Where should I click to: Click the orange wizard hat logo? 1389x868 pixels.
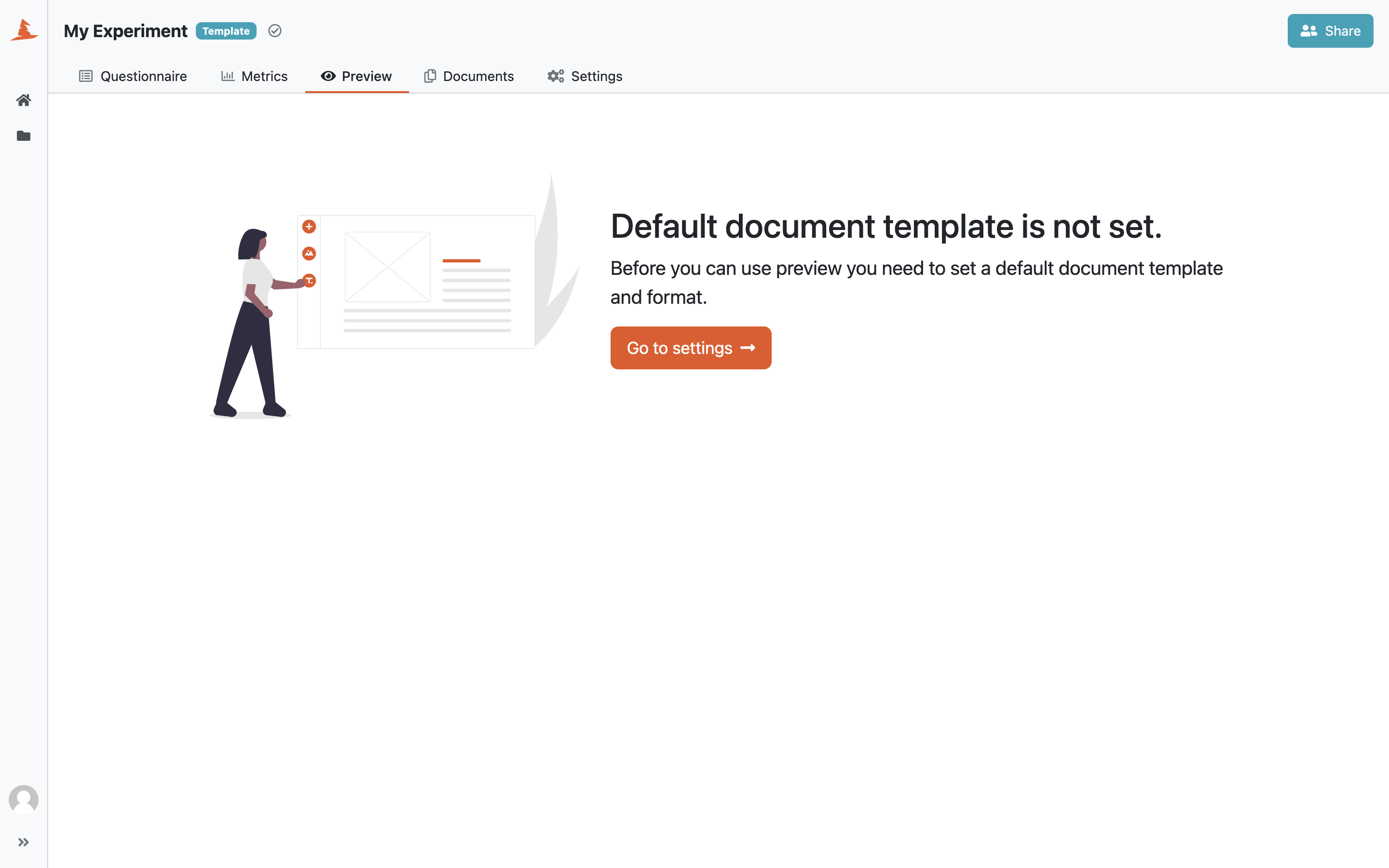point(24,30)
